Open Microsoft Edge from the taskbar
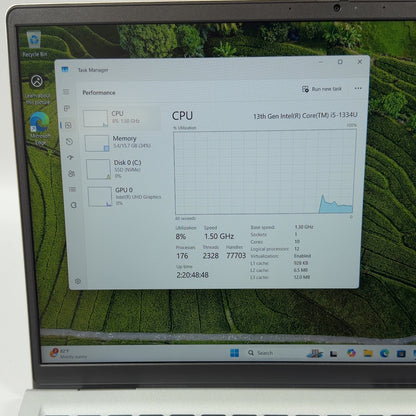This screenshot has width=416, height=416. point(384,353)
